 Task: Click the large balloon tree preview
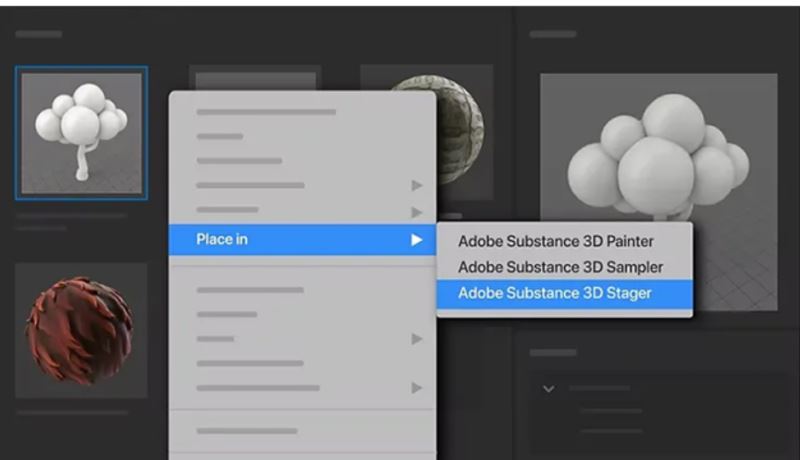(x=659, y=192)
